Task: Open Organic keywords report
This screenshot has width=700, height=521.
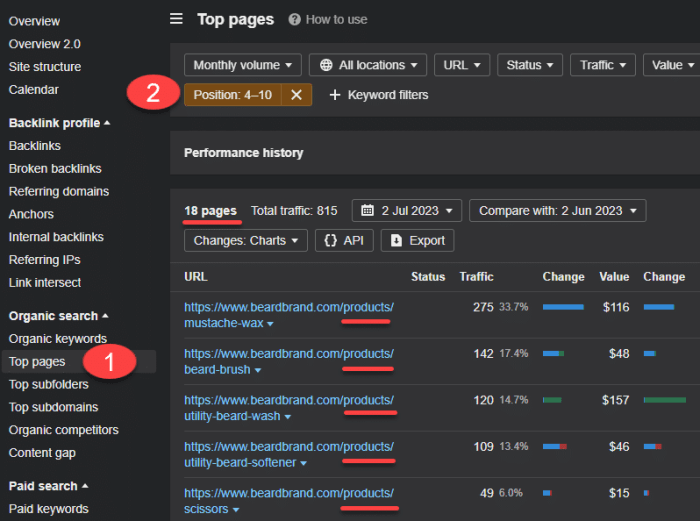Action: [58, 338]
